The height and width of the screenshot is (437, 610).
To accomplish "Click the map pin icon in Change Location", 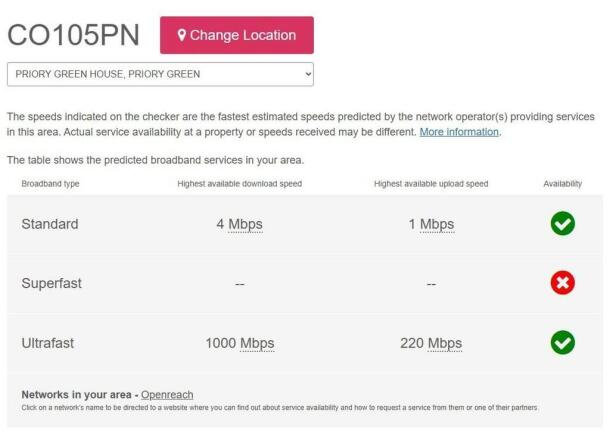I will [181, 35].
